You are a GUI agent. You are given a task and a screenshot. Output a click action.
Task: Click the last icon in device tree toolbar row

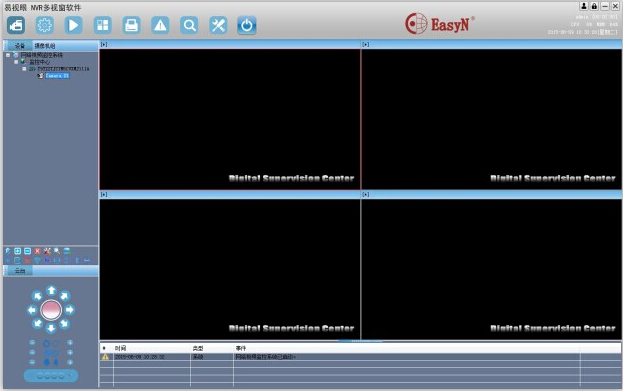tap(67, 251)
